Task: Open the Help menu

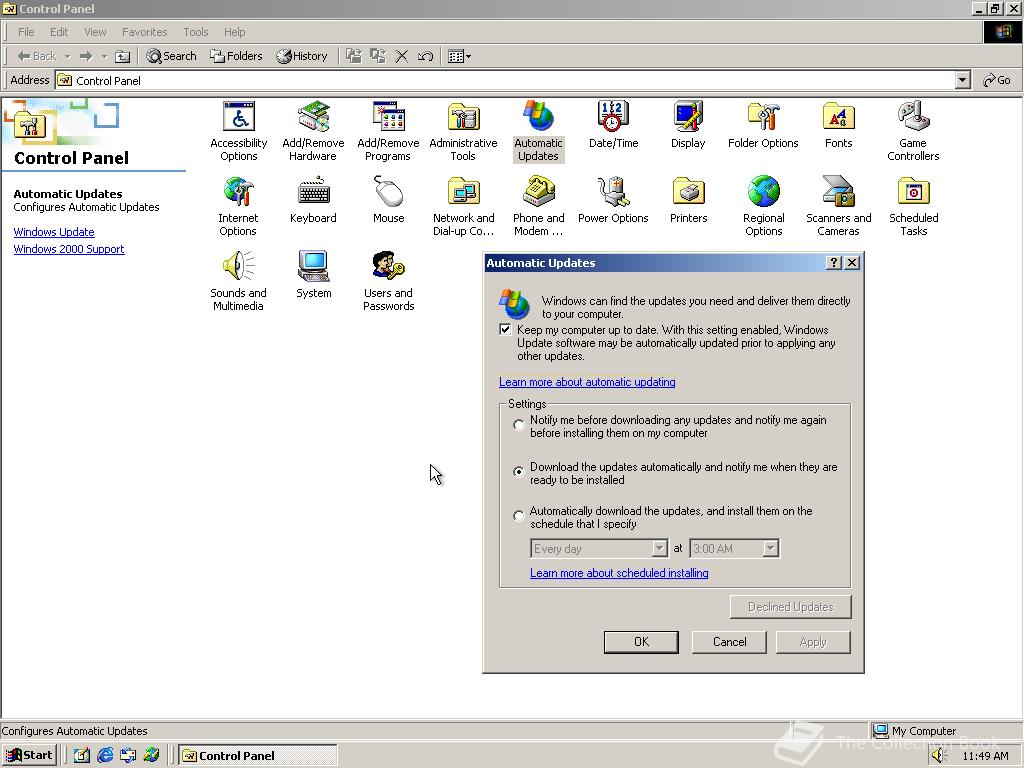Action: [x=234, y=32]
